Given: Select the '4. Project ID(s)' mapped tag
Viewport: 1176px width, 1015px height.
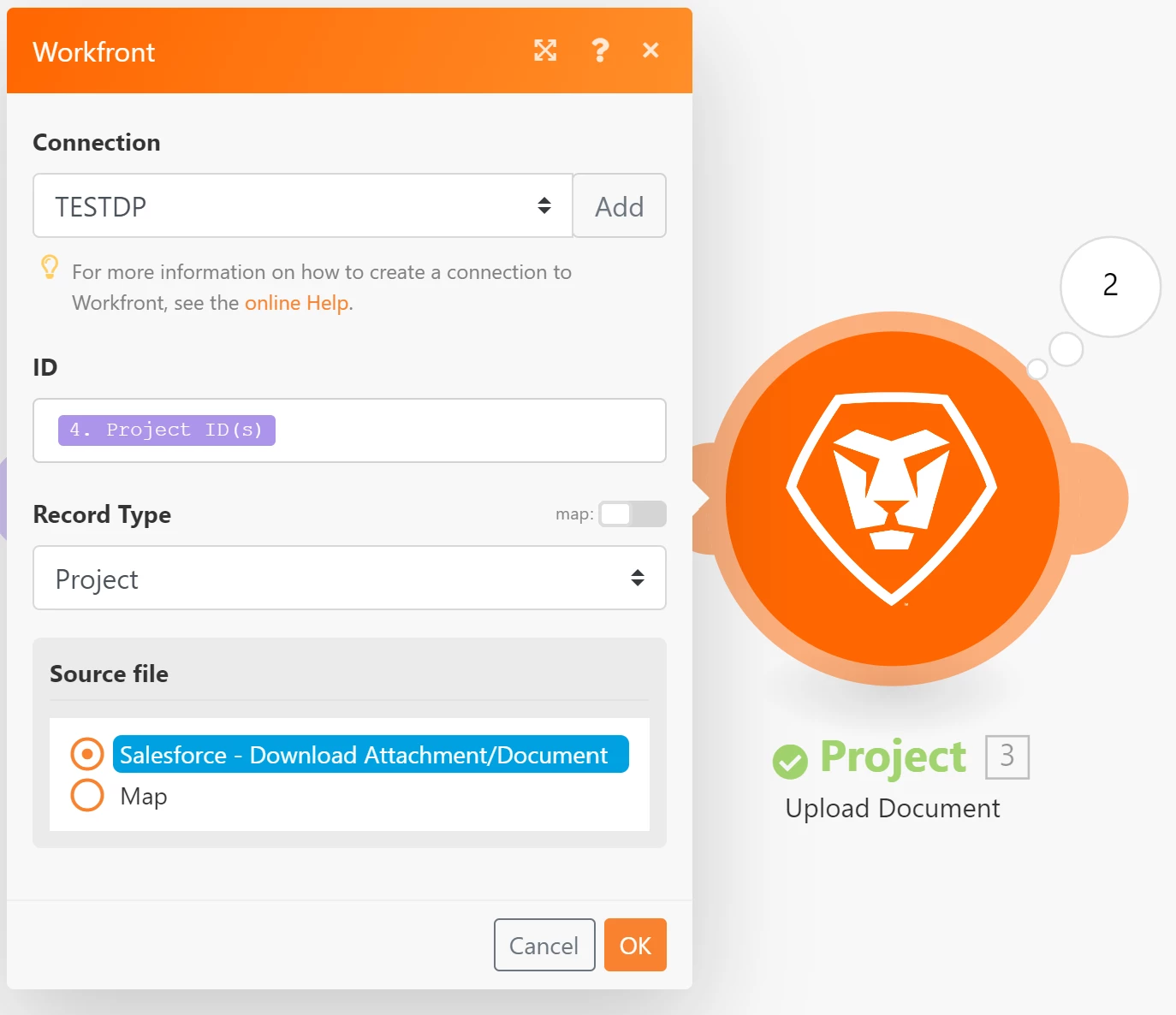Looking at the screenshot, I should click(167, 430).
